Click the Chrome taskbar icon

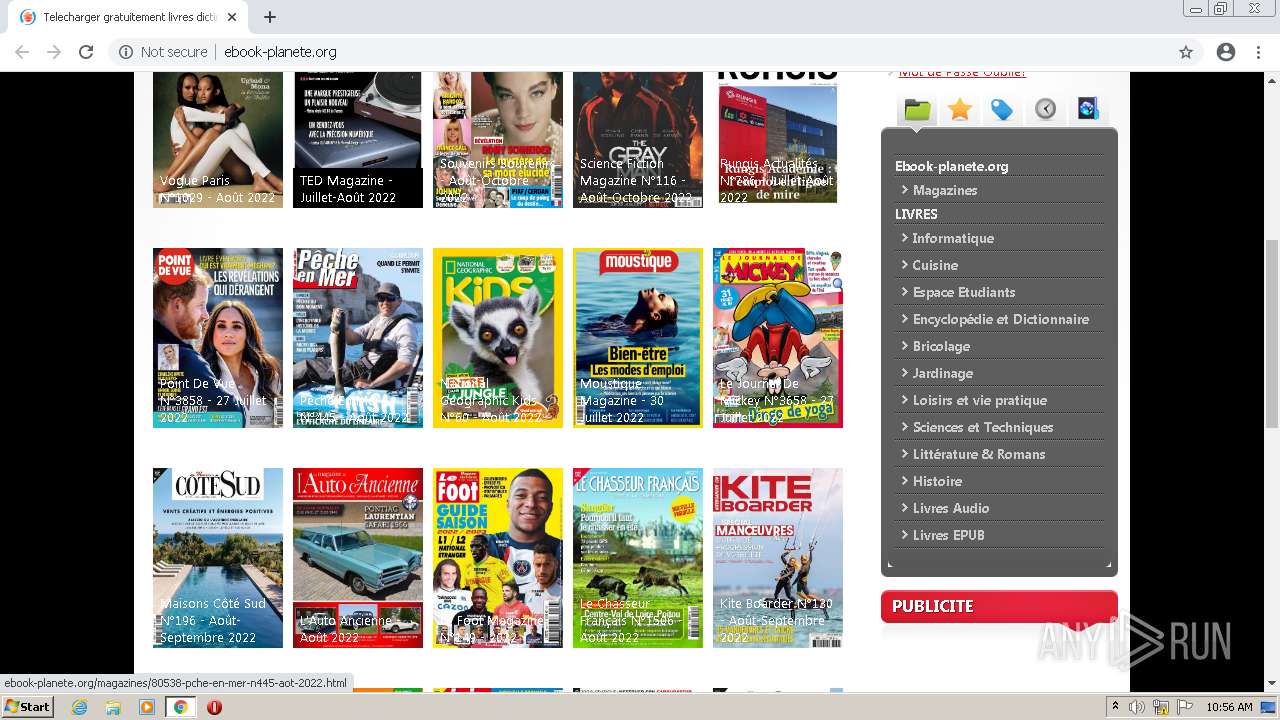click(181, 707)
